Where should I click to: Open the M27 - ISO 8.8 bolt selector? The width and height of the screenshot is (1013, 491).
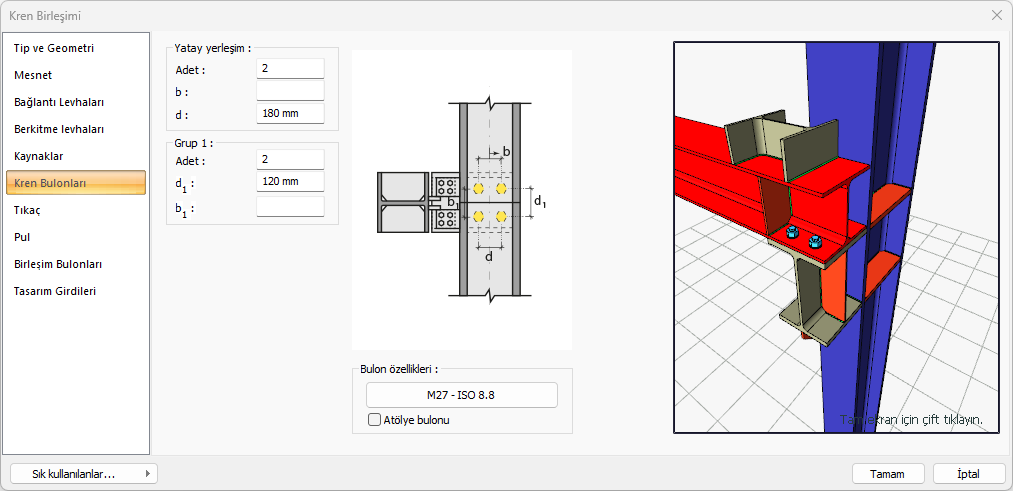[461, 395]
